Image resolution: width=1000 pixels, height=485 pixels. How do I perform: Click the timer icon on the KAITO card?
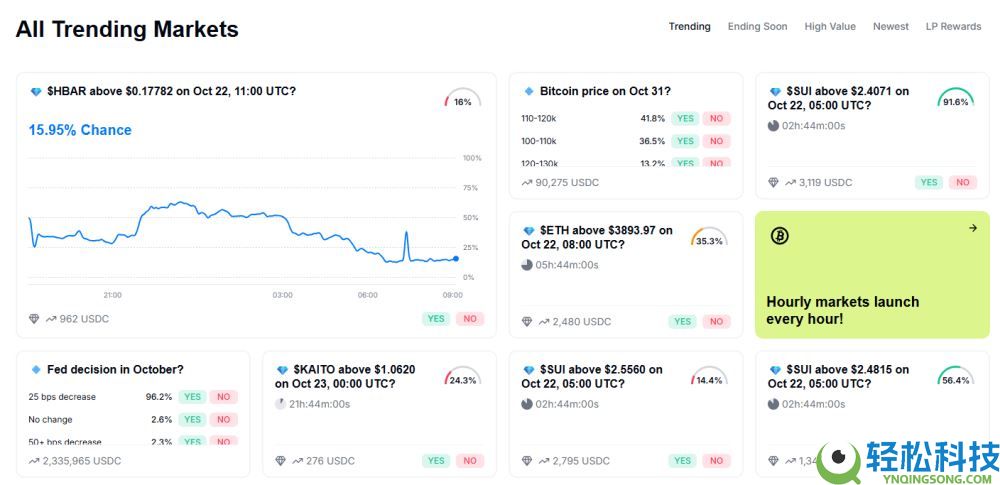[281, 404]
